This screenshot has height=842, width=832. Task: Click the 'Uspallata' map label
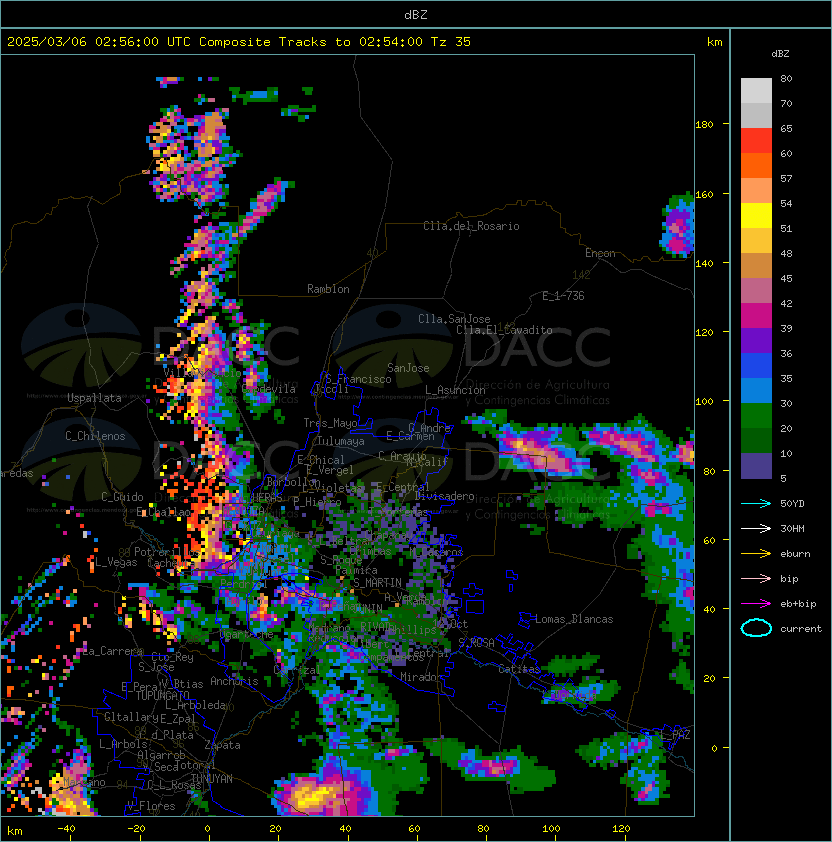click(x=94, y=398)
